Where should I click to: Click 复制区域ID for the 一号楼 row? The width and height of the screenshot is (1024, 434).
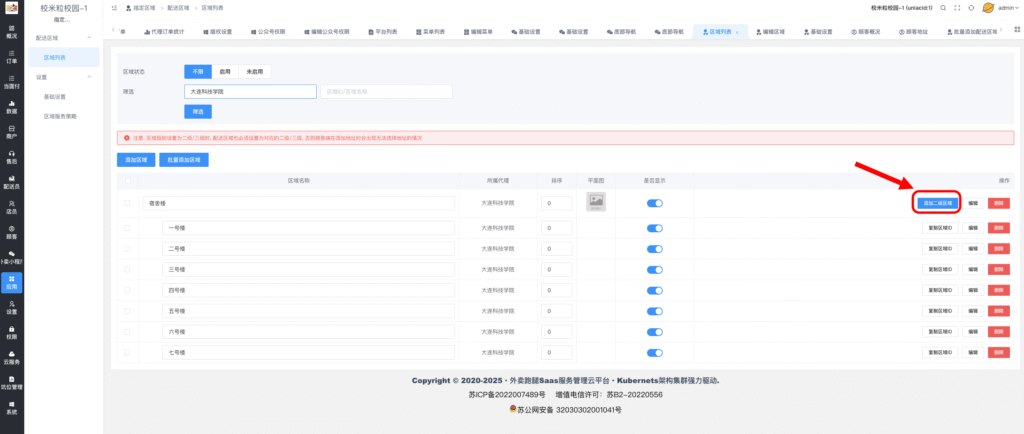coord(940,228)
